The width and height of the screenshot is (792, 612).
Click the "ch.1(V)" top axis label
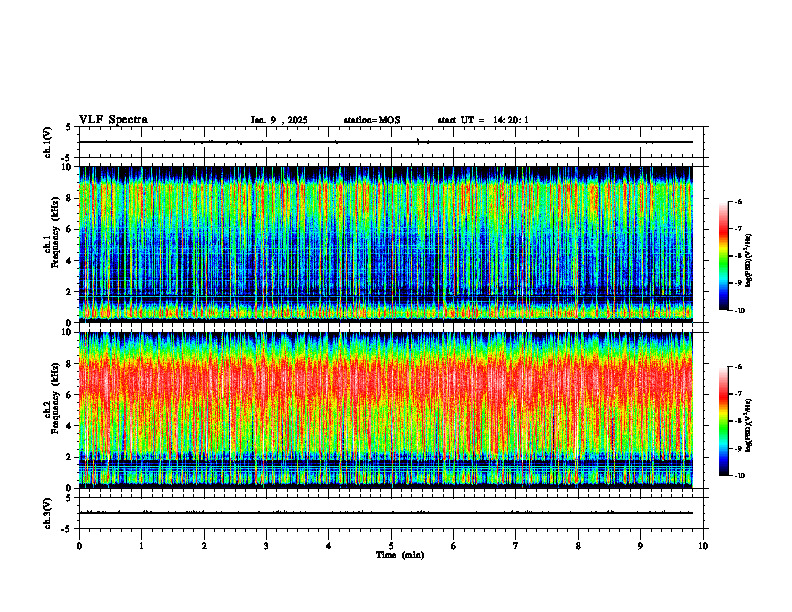48,142
